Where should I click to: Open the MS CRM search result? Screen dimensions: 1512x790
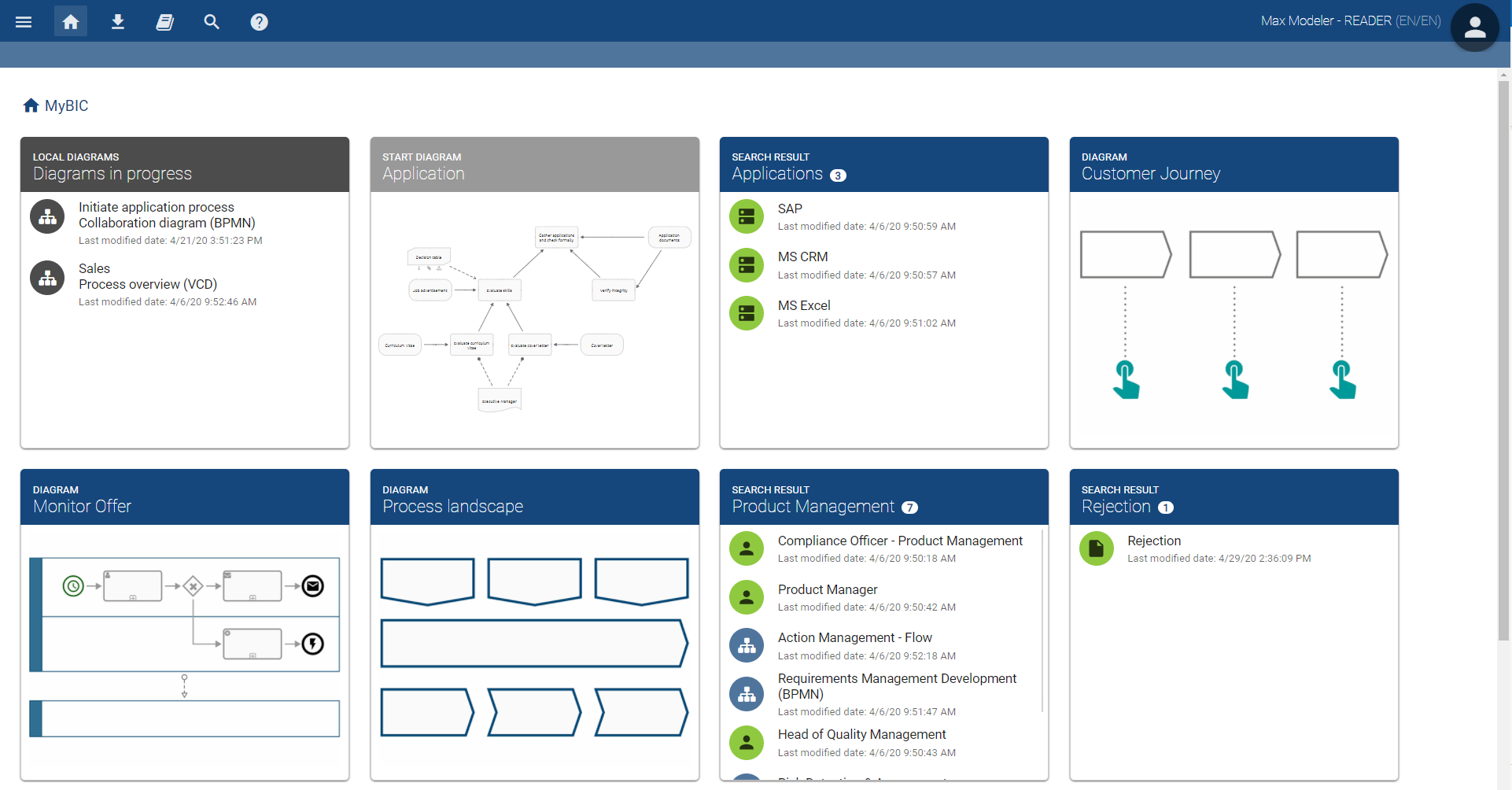[x=802, y=256]
